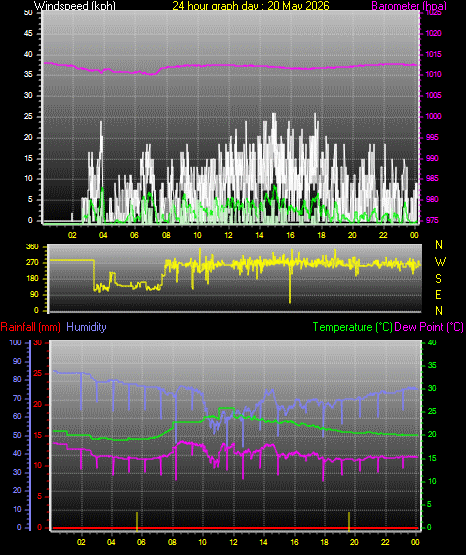Click hour 16 under the humidity and temperature chart
Screen dimensions: 466x555
click(x=294, y=542)
